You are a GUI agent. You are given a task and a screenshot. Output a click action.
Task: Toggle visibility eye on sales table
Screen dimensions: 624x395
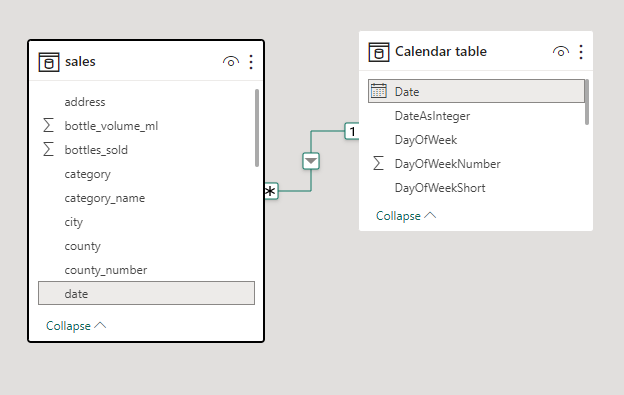[x=231, y=62]
